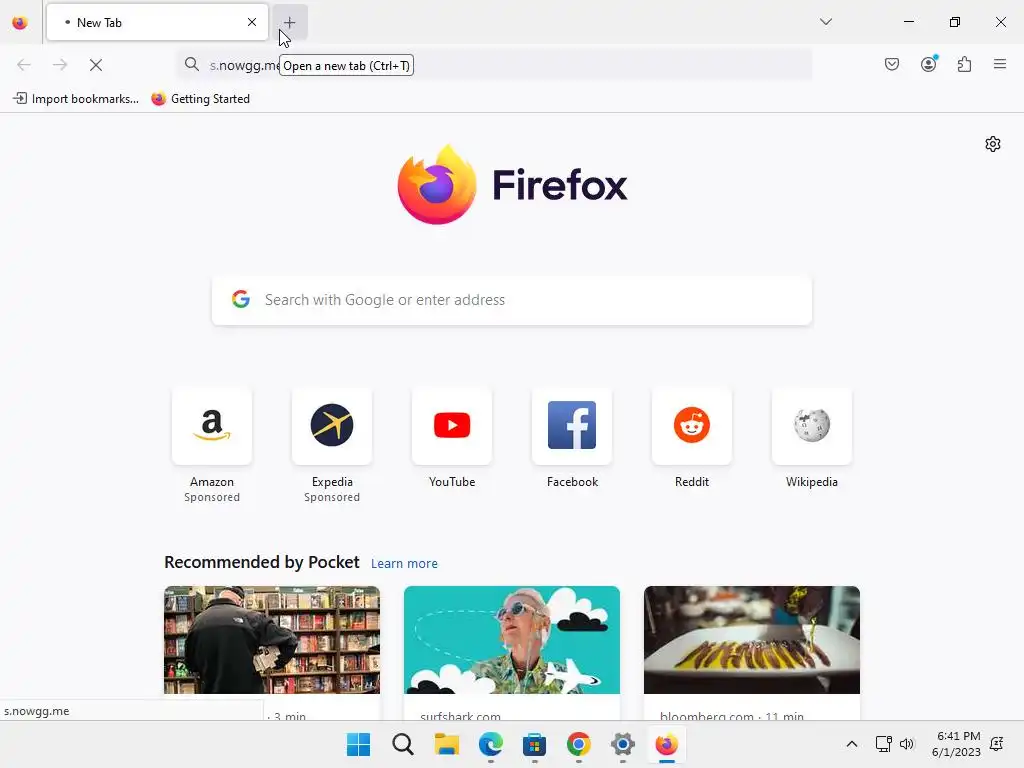The image size is (1024, 768).
Task: Click the Firefox taskbar icon
Action: tap(667, 744)
